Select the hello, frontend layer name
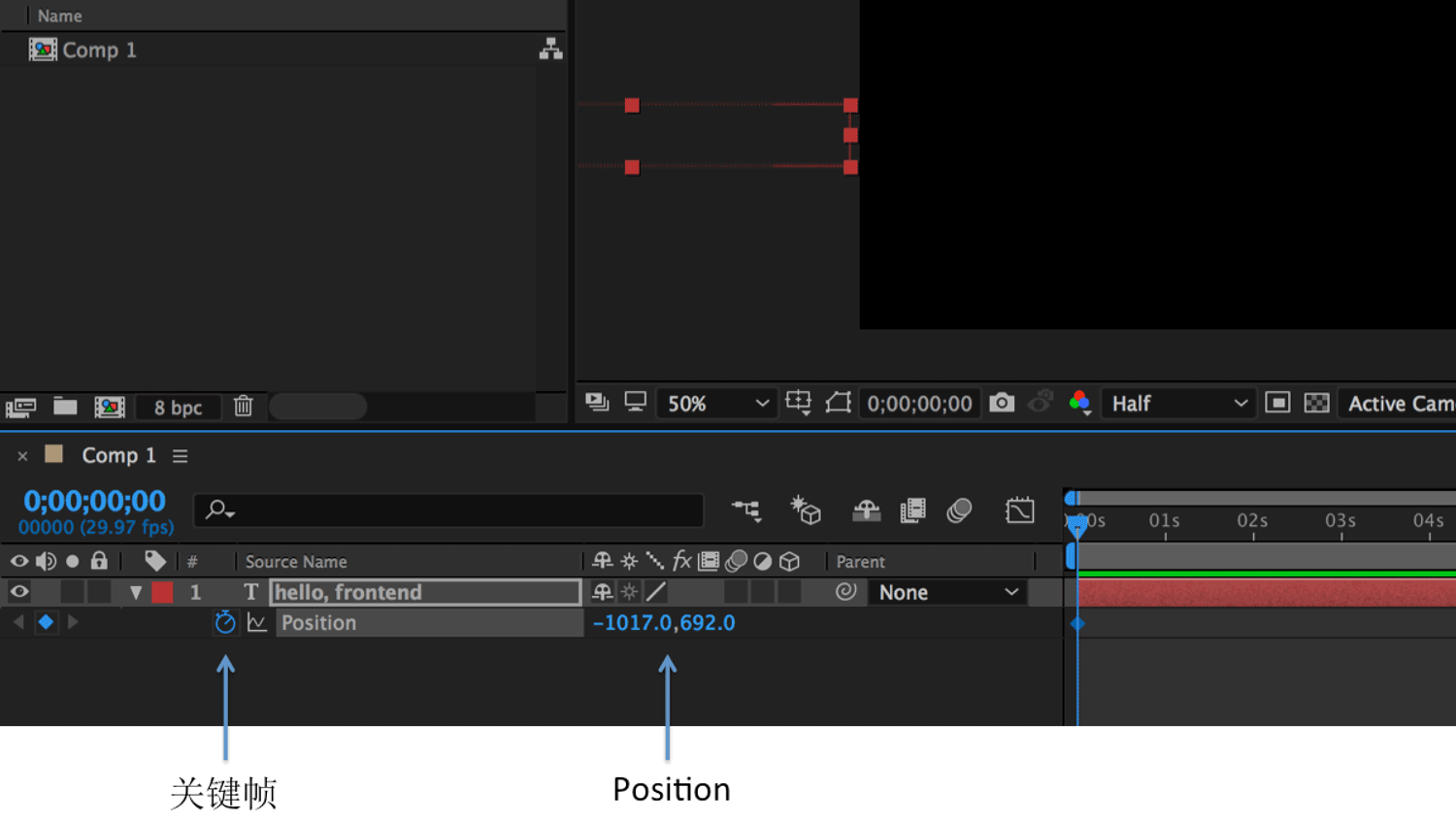The width and height of the screenshot is (1456, 822). 425,592
